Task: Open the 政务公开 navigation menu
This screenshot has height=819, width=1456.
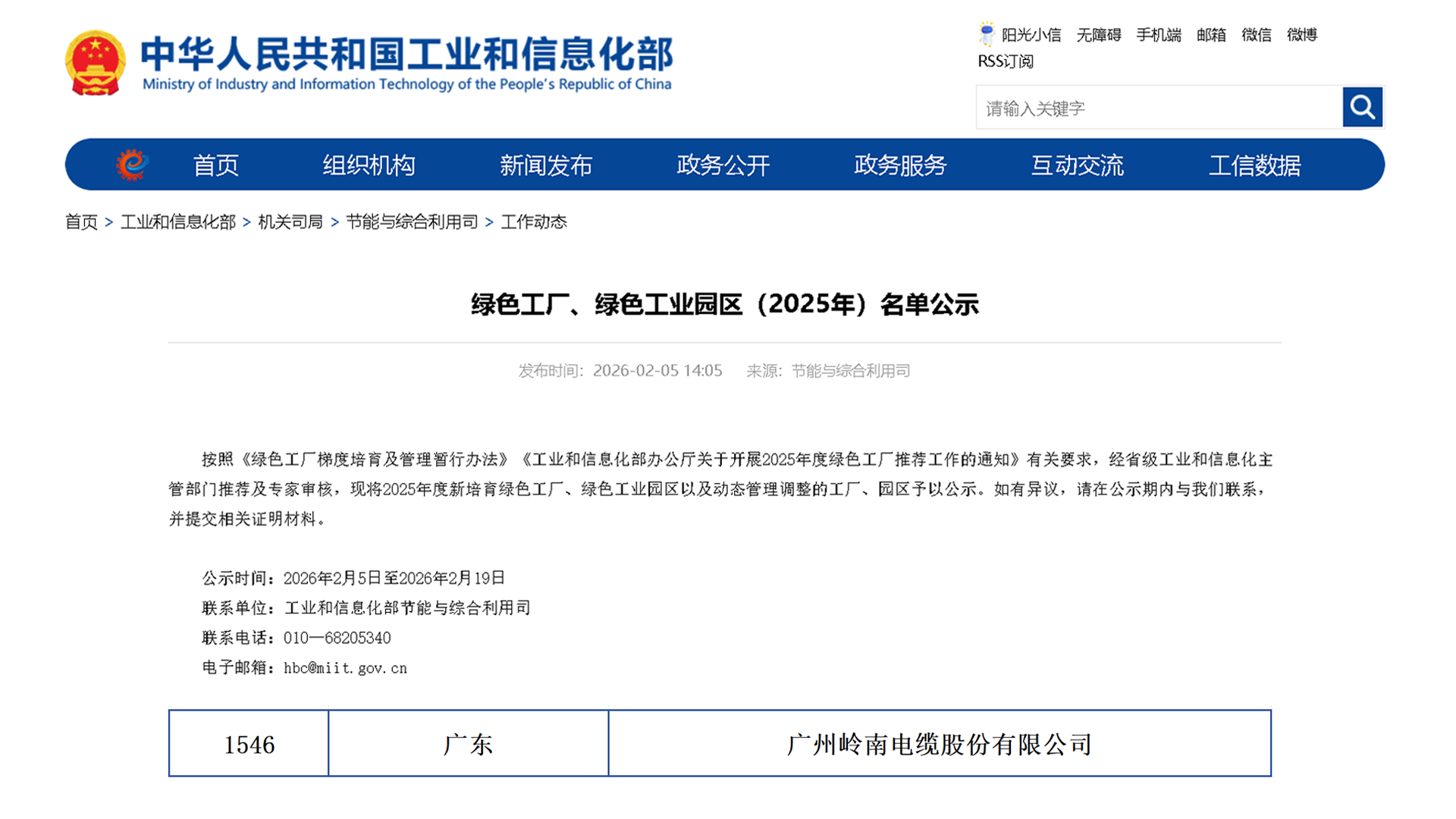Action: point(722,165)
